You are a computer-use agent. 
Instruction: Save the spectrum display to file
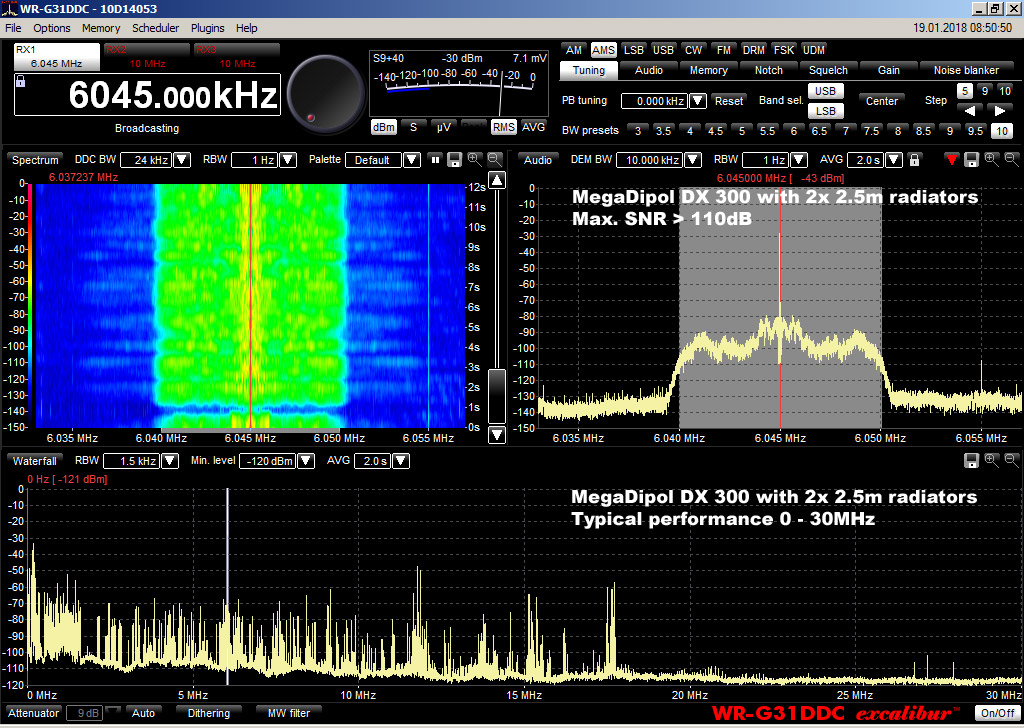coord(455,159)
